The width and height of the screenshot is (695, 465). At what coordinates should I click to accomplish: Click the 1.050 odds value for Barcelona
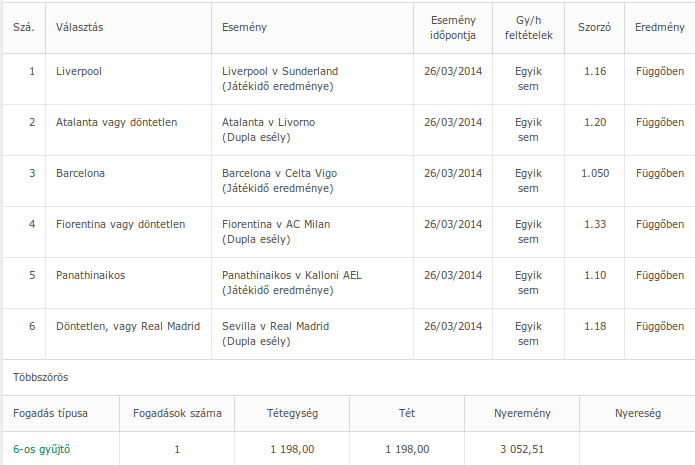point(594,173)
